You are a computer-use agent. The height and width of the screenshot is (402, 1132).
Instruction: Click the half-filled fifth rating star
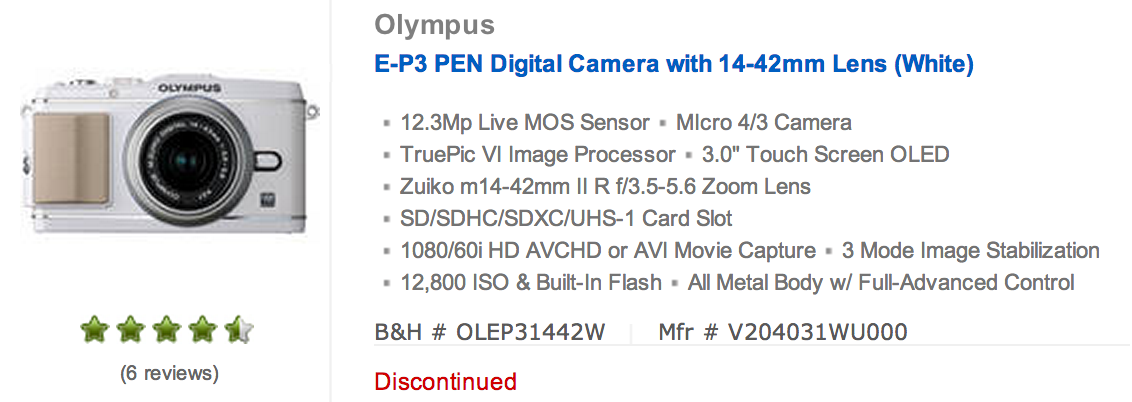[x=238, y=331]
